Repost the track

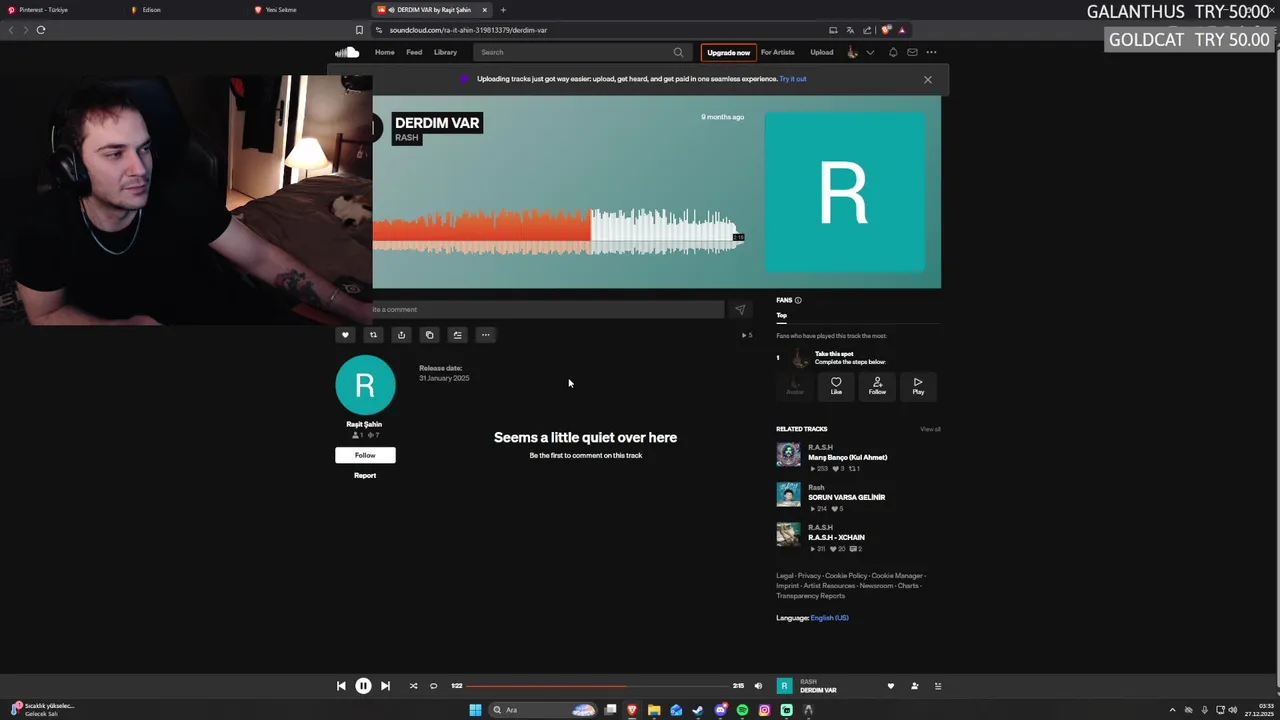373,335
